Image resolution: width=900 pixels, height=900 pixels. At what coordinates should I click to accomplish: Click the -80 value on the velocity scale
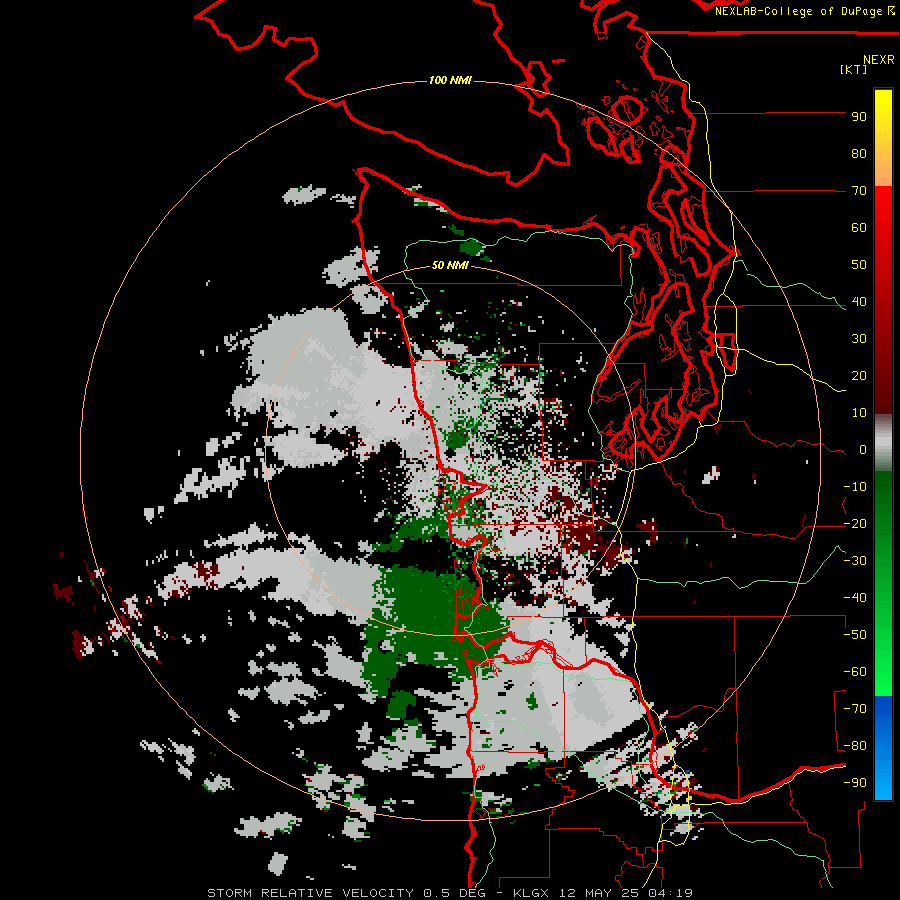tap(855, 746)
